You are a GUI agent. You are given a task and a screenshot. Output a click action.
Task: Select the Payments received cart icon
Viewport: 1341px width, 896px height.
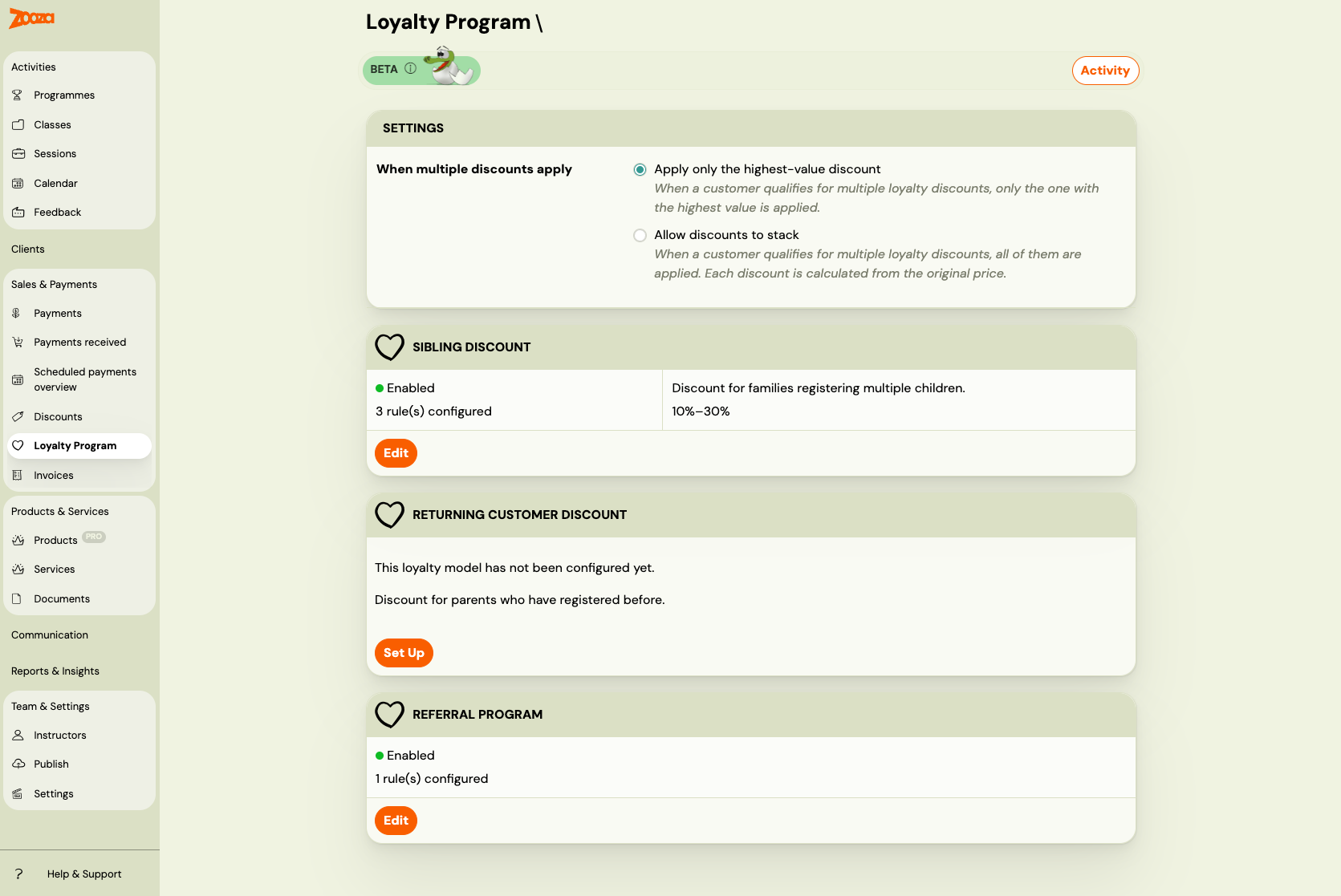click(x=18, y=342)
